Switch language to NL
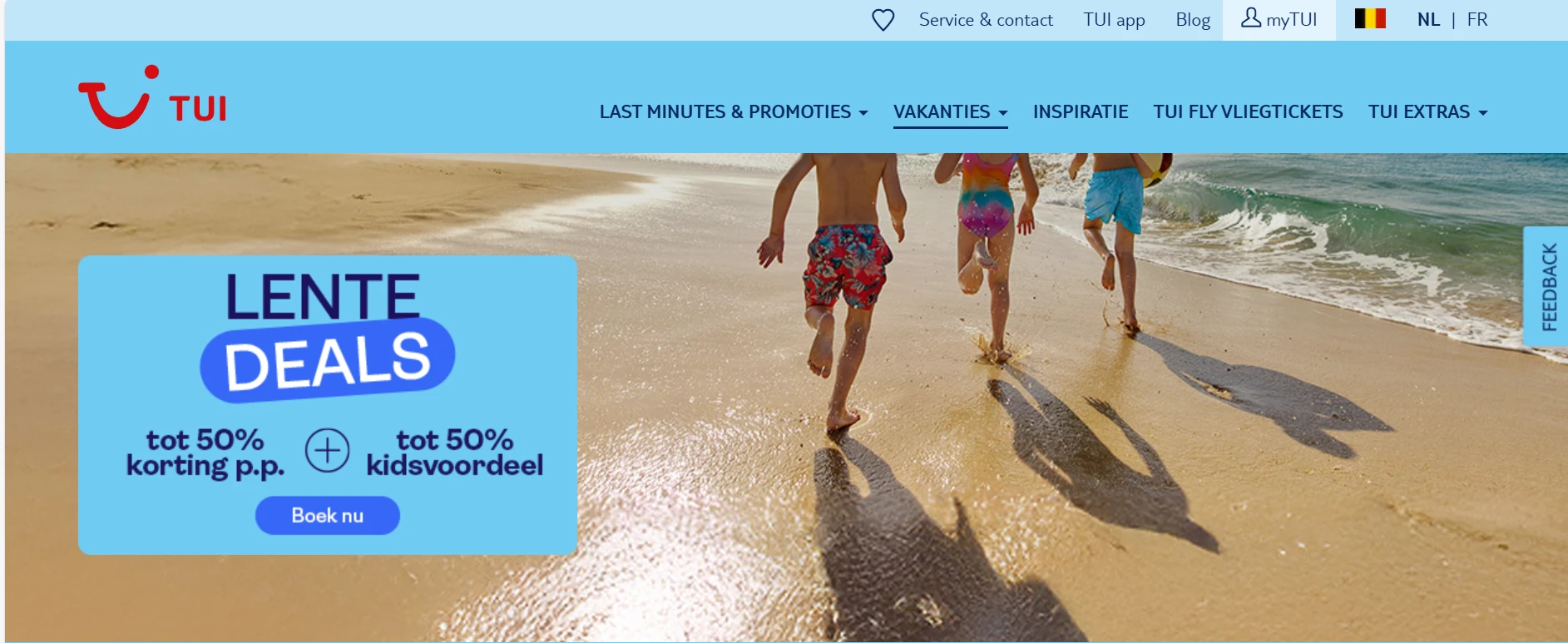The image size is (1568, 643). (x=1428, y=19)
